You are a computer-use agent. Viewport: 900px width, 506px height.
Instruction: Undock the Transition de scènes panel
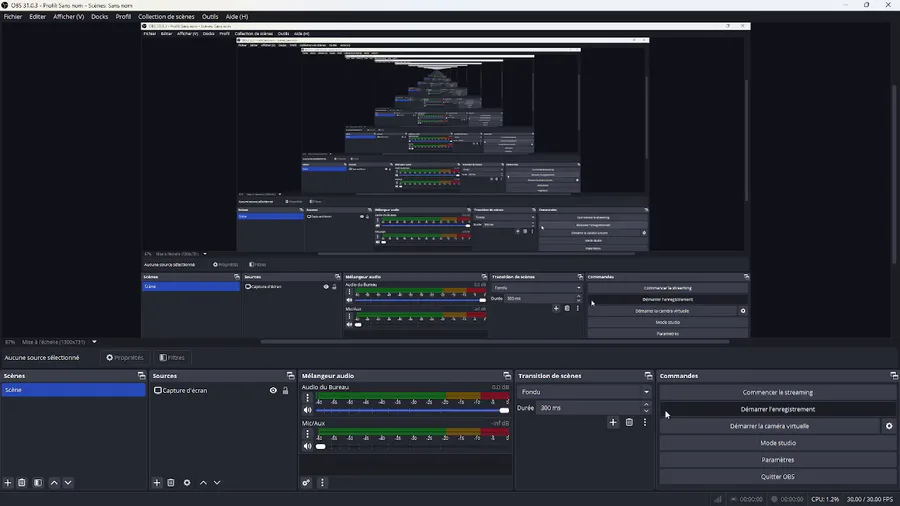(x=649, y=376)
